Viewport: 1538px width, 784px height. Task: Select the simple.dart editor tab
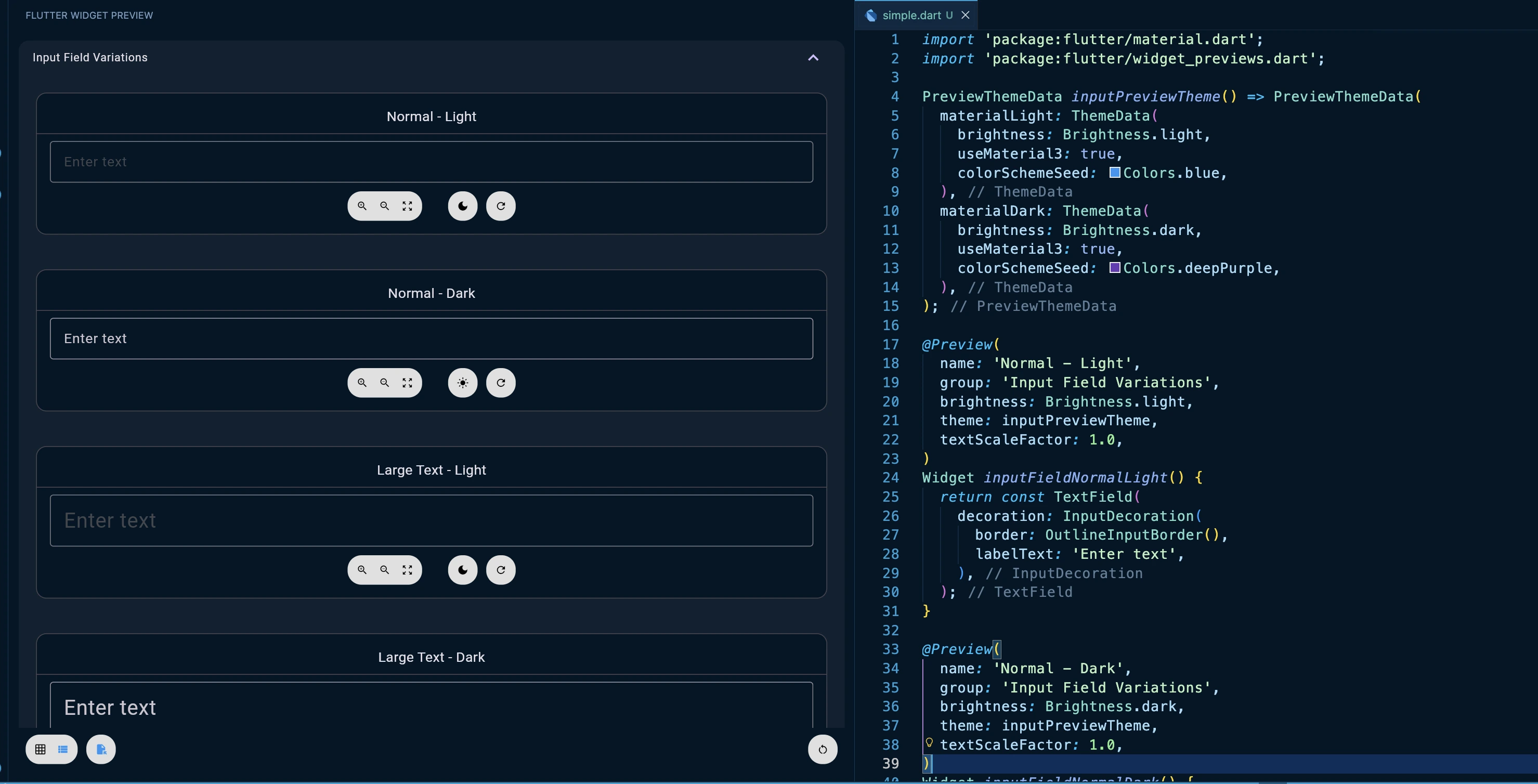pos(915,15)
